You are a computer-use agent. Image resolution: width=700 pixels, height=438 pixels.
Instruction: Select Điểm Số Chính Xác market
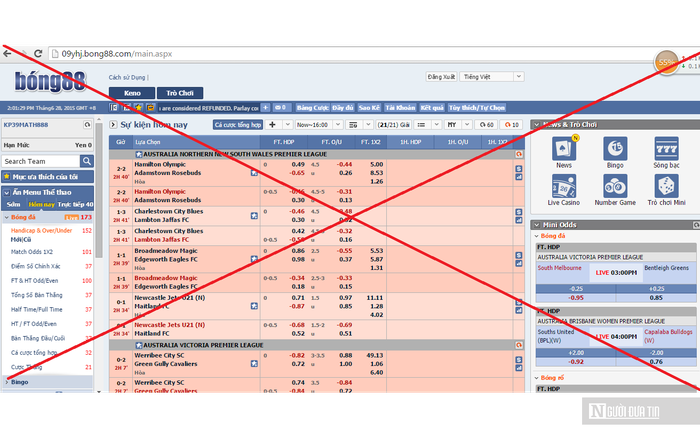[x=35, y=266]
